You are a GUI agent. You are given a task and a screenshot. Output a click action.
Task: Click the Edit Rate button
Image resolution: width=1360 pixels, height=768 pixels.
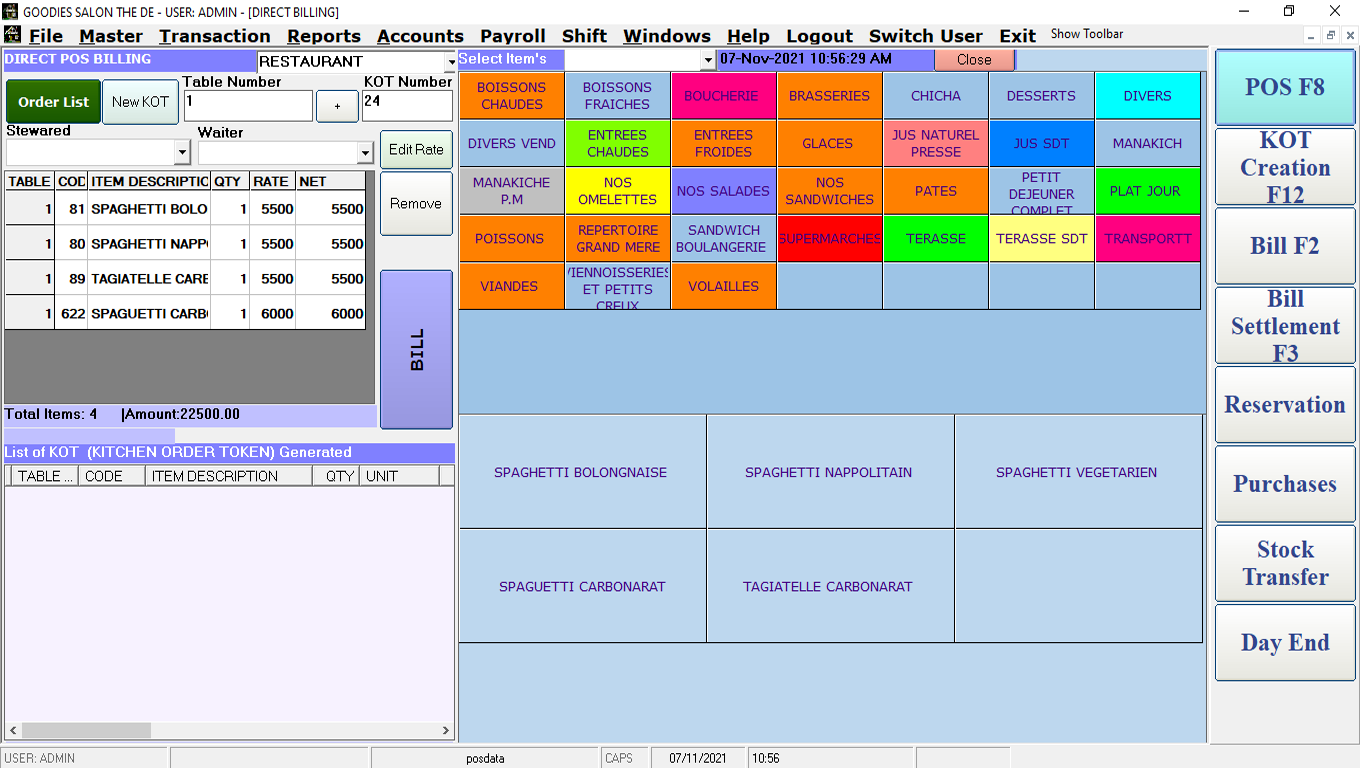point(416,150)
